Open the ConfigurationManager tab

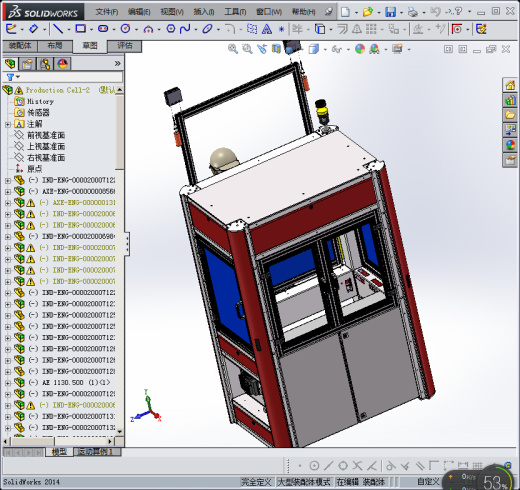point(45,63)
